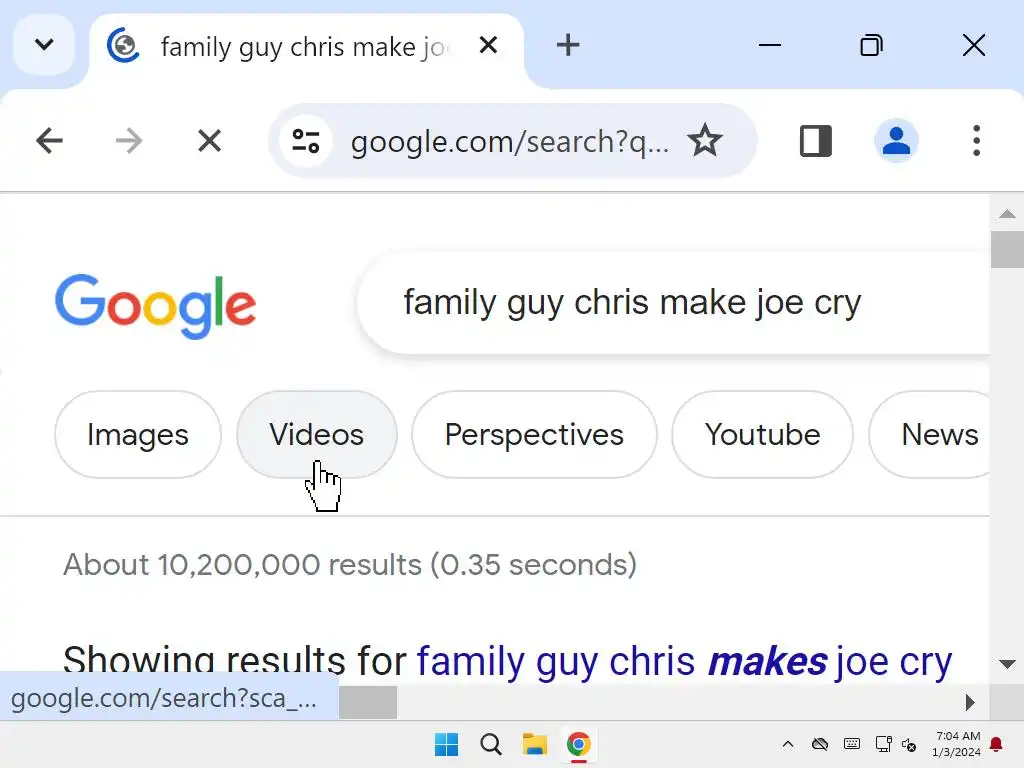Viewport: 1024px width, 768px height.
Task: Click the Youtube filter chip
Action: click(762, 435)
